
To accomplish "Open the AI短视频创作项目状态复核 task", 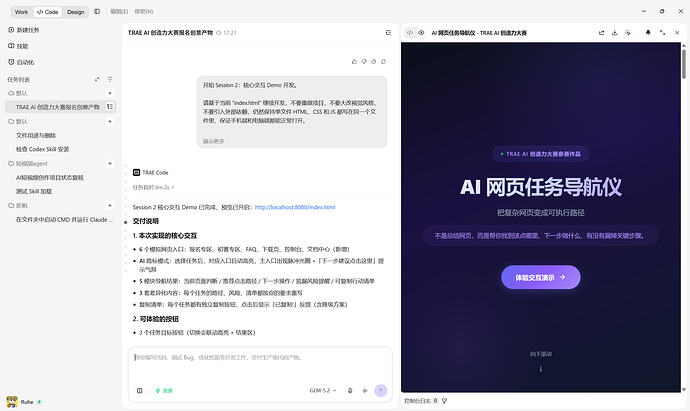I will tap(50, 178).
